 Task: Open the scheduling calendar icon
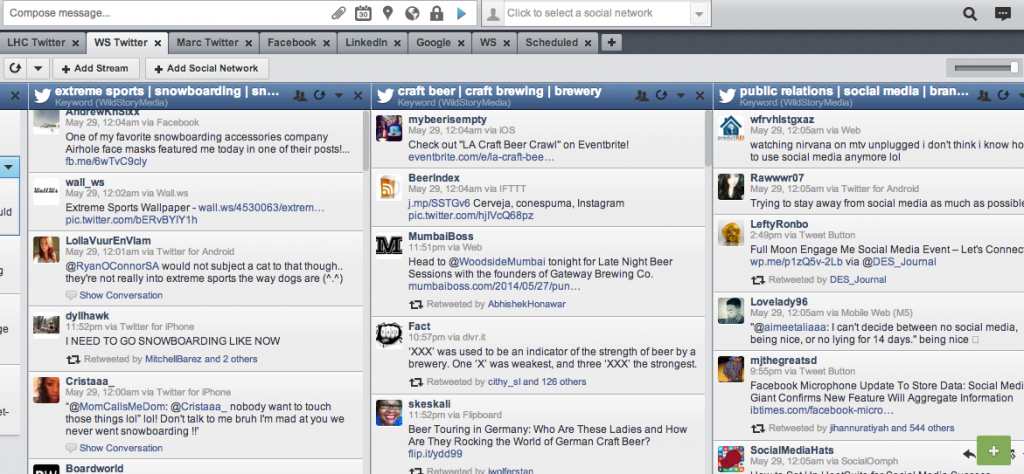(x=363, y=13)
